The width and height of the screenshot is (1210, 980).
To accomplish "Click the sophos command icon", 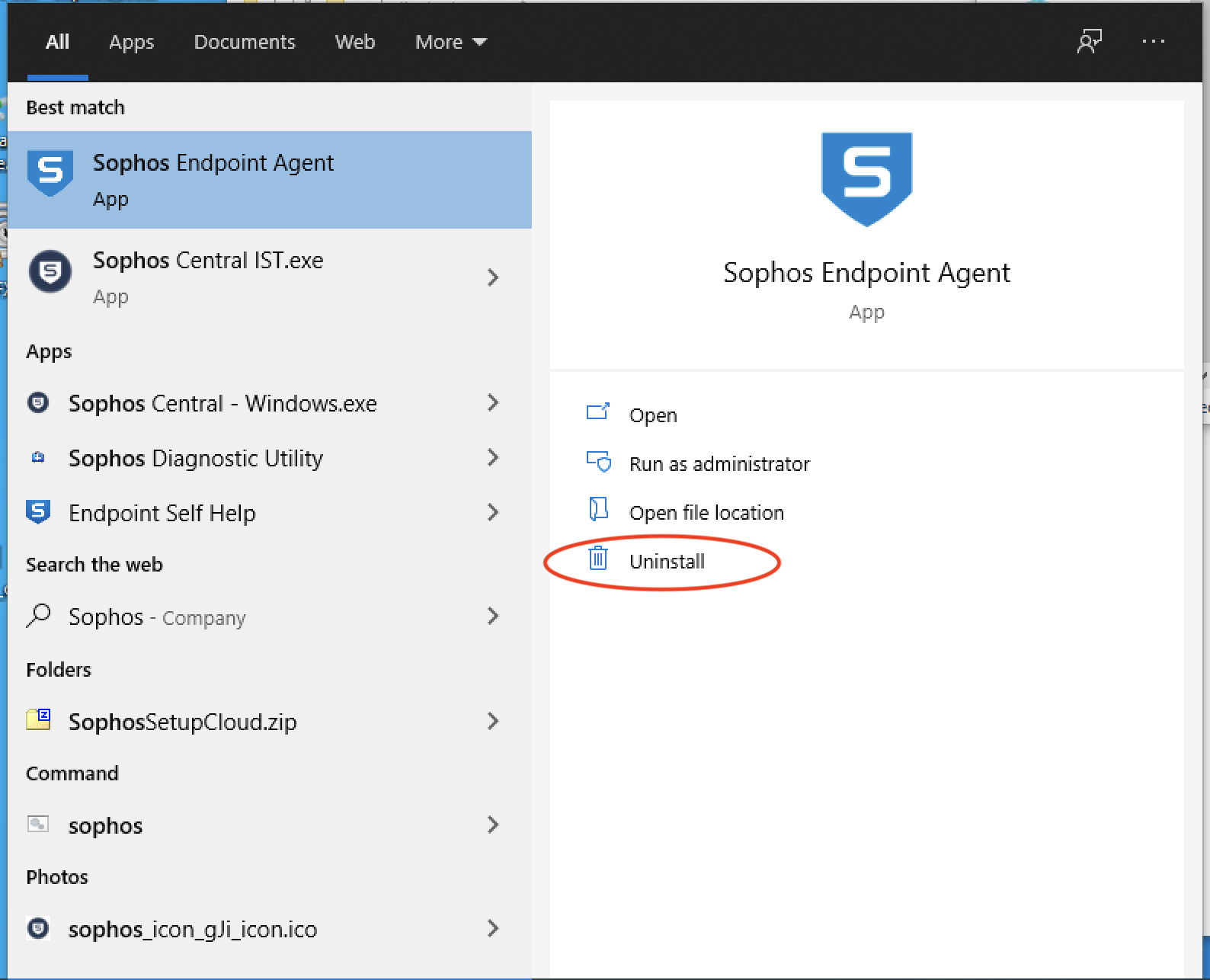I will (x=38, y=824).
